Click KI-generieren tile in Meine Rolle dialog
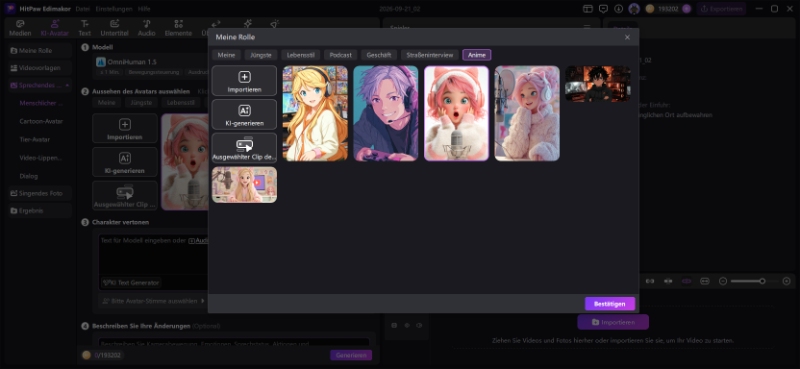 (x=244, y=114)
